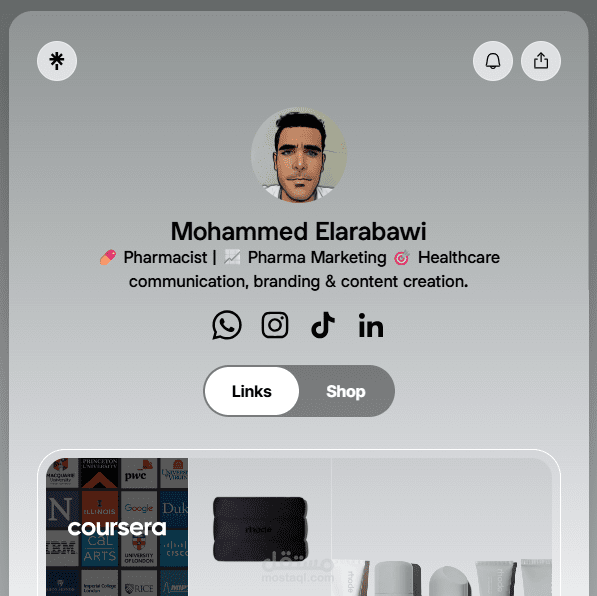Screen dimensions: 597x596
Task: Click the Mohammed Elarabawi profile name
Action: click(x=298, y=231)
